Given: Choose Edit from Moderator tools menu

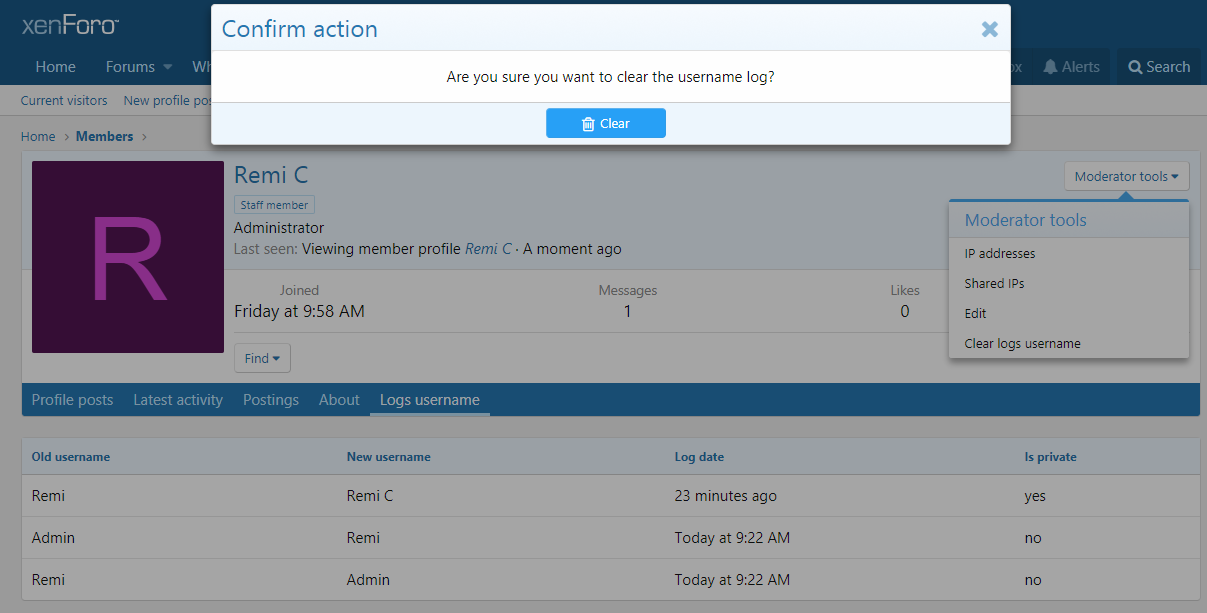Looking at the screenshot, I should tap(975, 314).
